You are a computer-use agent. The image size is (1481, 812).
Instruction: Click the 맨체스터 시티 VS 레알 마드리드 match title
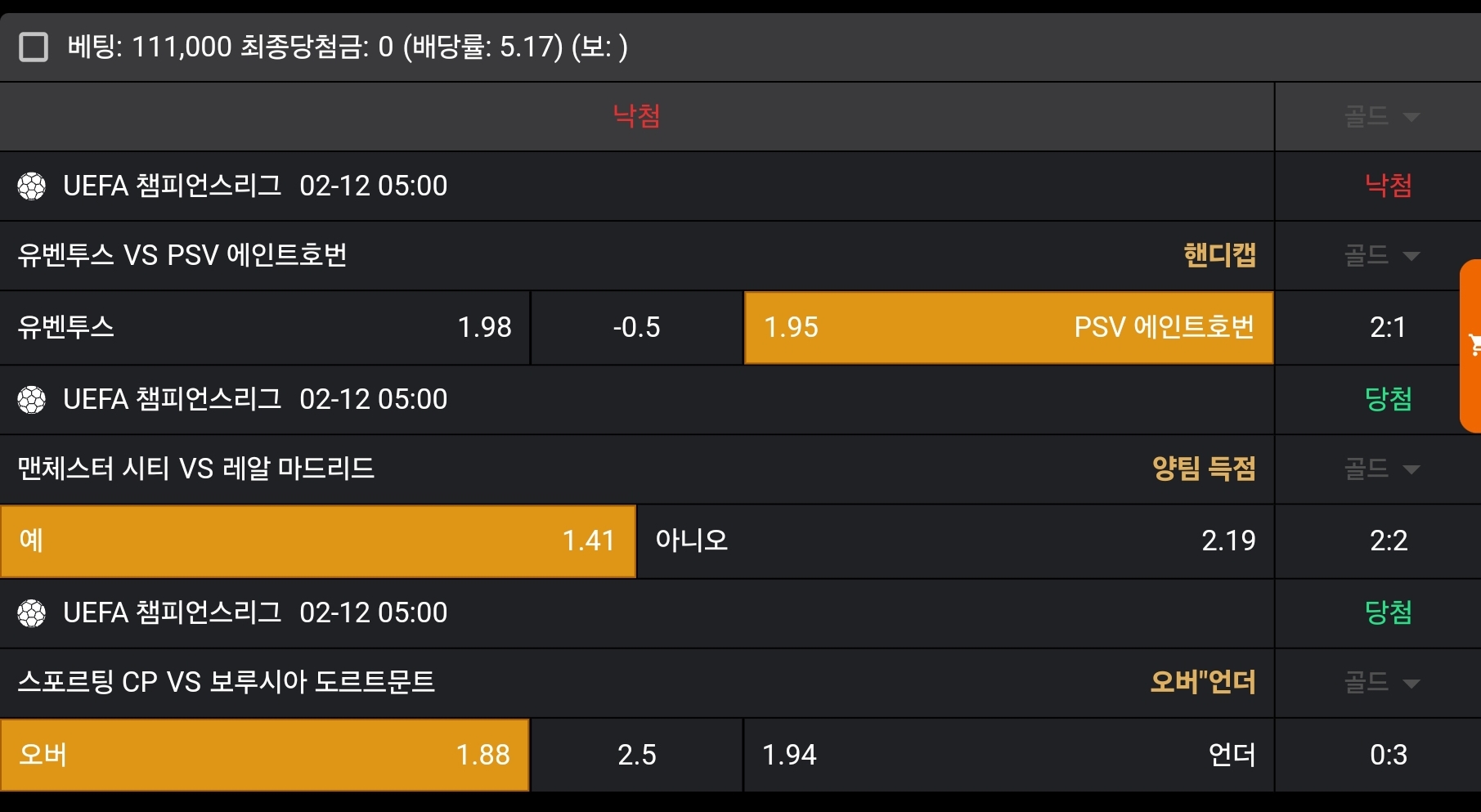pos(196,469)
